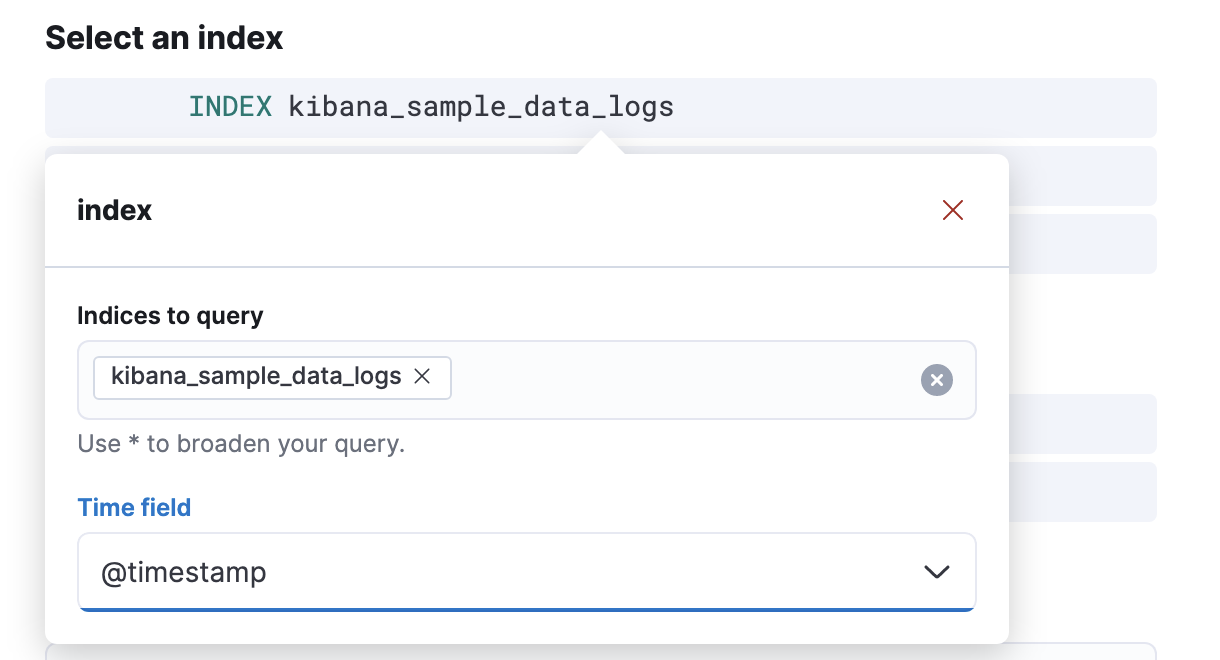
Task: Close the index popover with red X
Action: tap(952, 210)
